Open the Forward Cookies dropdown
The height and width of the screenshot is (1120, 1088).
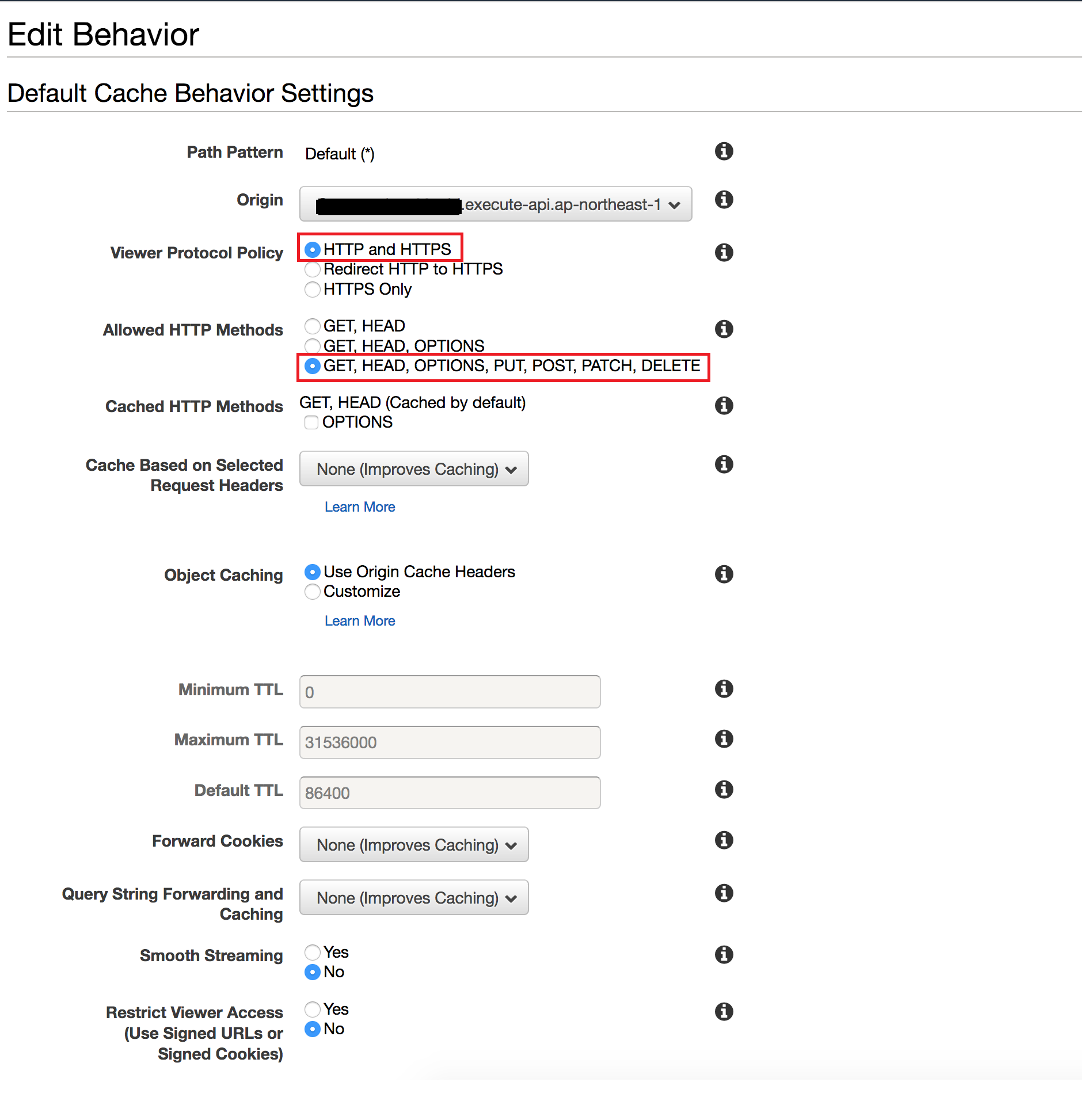coord(413,845)
